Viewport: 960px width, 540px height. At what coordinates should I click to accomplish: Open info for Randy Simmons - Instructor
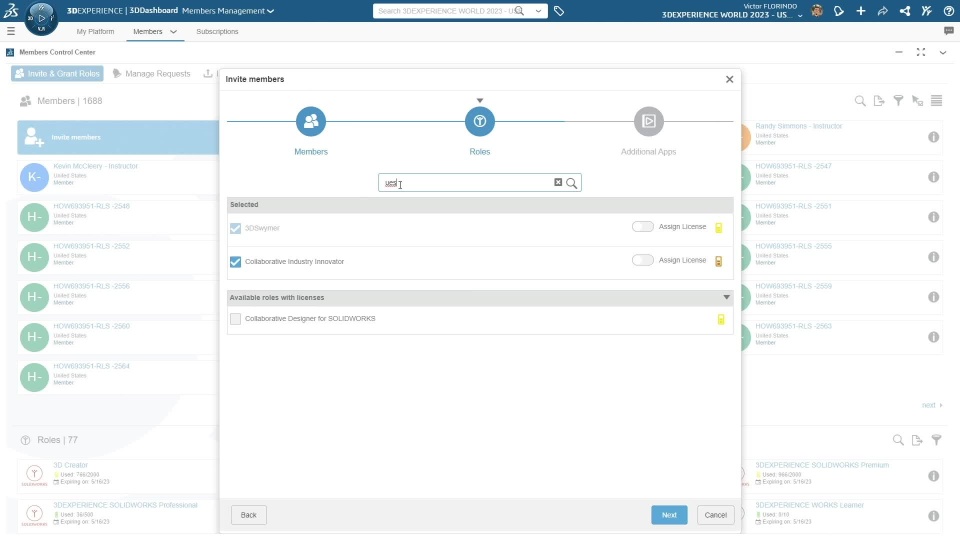point(933,137)
